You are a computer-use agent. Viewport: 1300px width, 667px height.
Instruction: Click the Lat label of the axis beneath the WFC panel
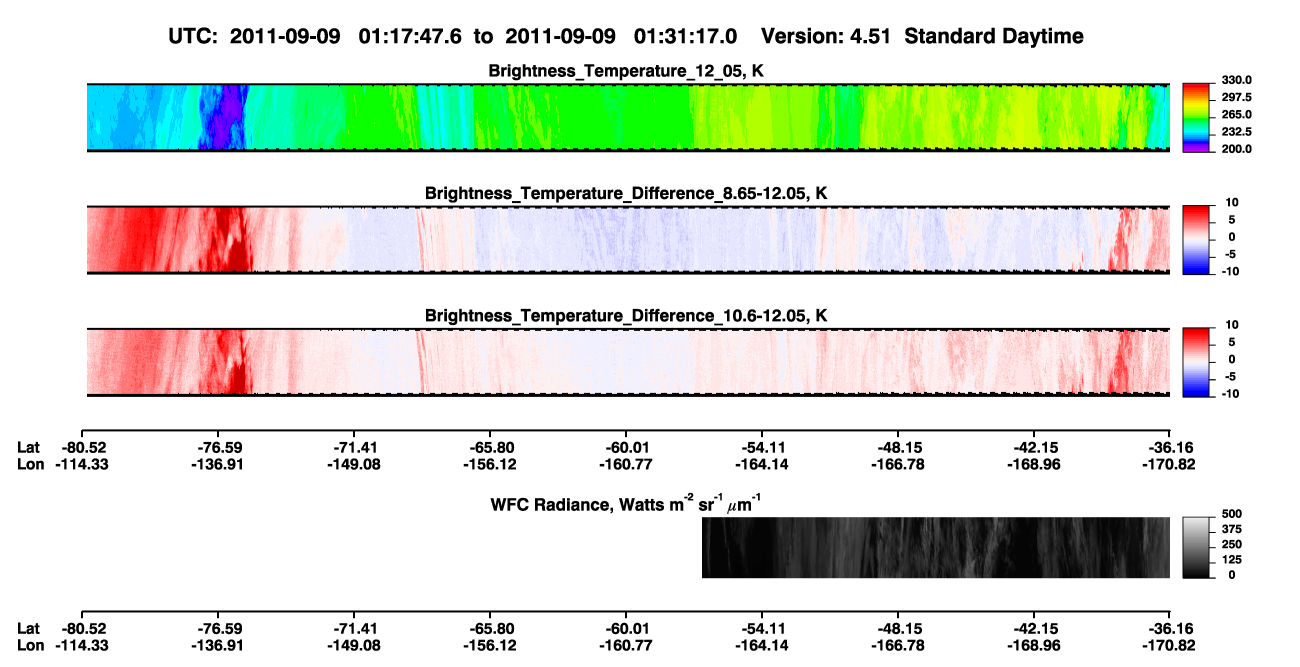click(28, 628)
